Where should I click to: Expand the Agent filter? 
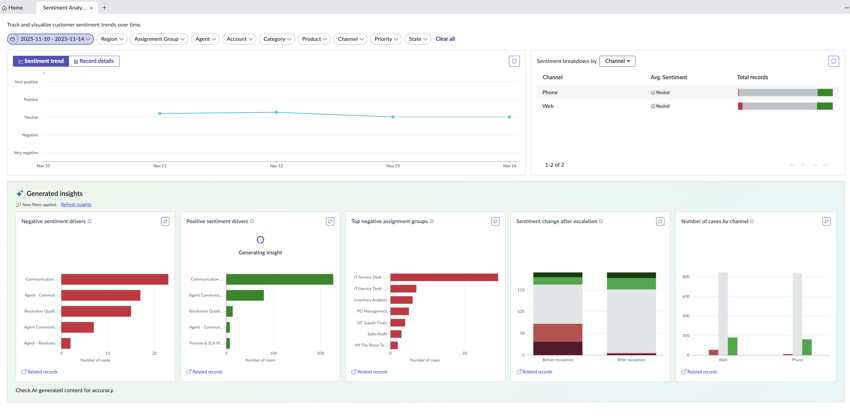[205, 39]
